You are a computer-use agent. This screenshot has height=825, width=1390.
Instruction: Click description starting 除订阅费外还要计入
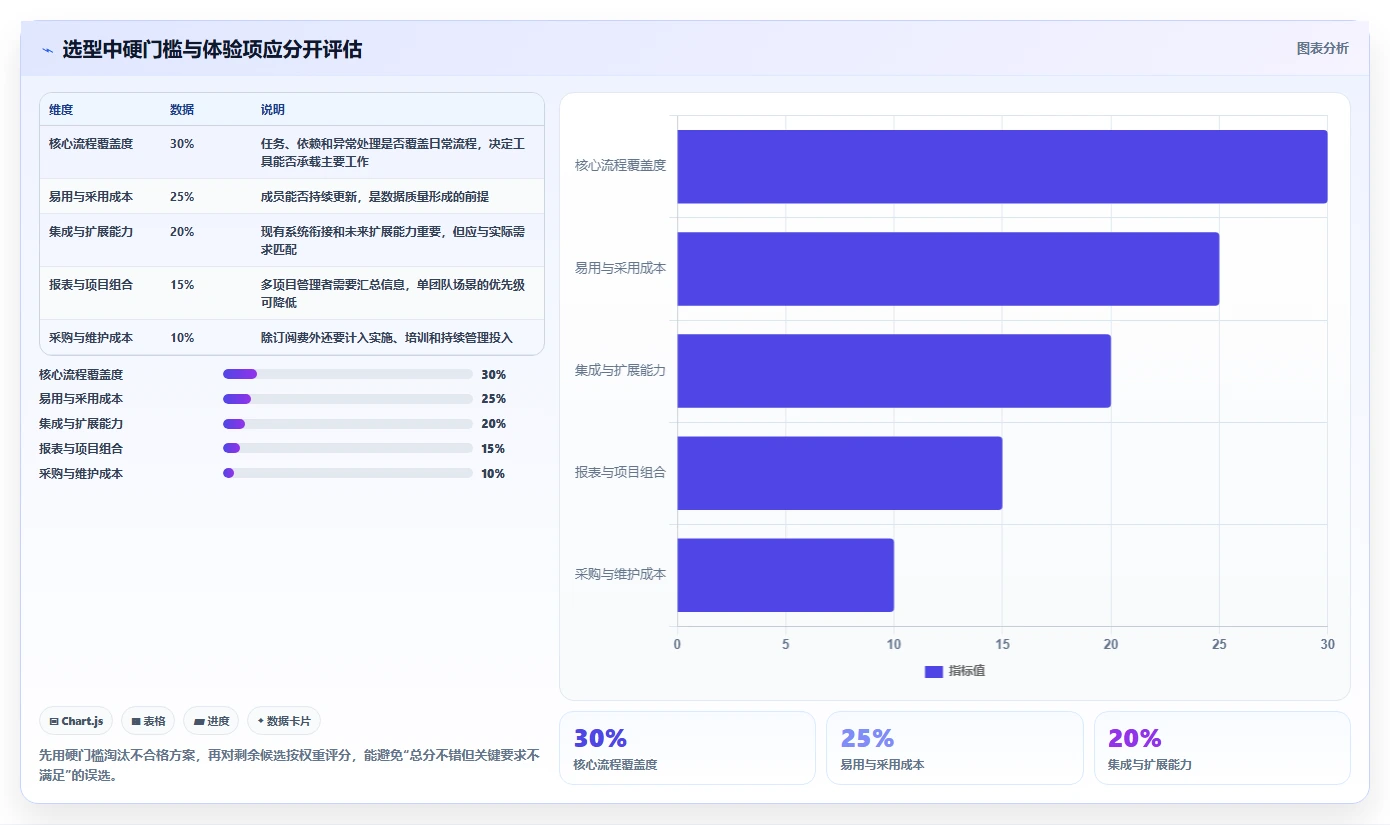(x=387, y=337)
